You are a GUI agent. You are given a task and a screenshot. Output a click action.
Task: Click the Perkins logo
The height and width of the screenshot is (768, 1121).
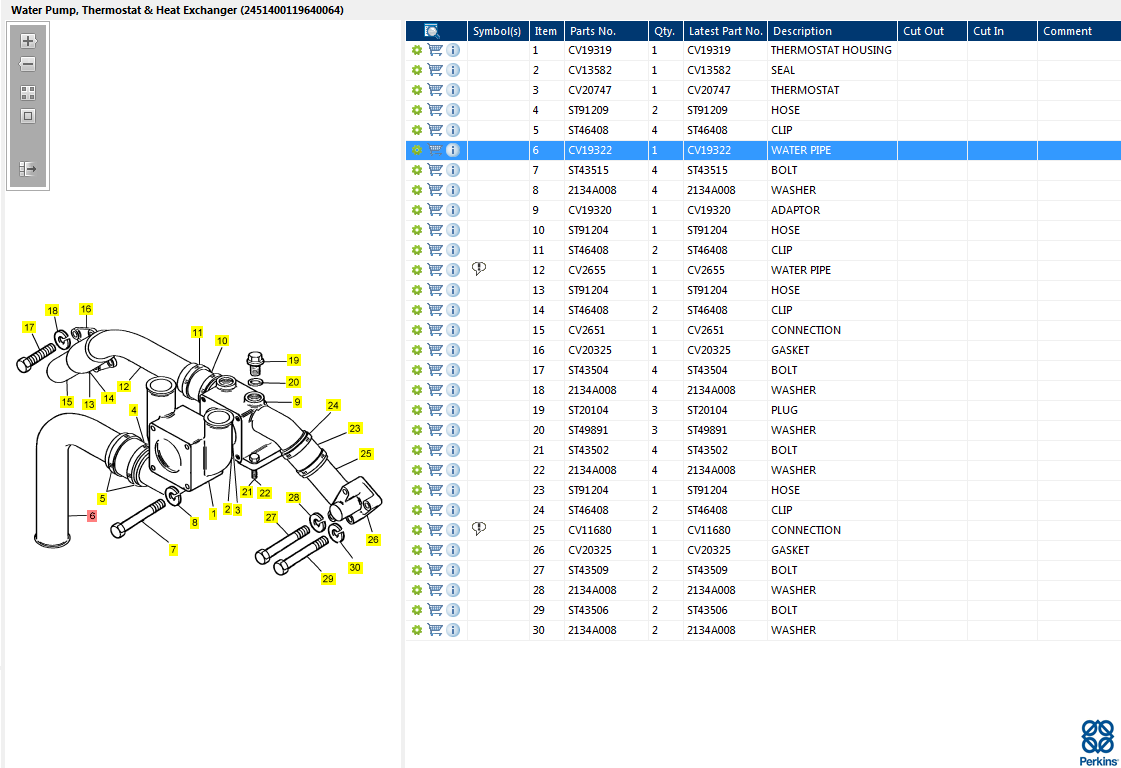[1098, 742]
